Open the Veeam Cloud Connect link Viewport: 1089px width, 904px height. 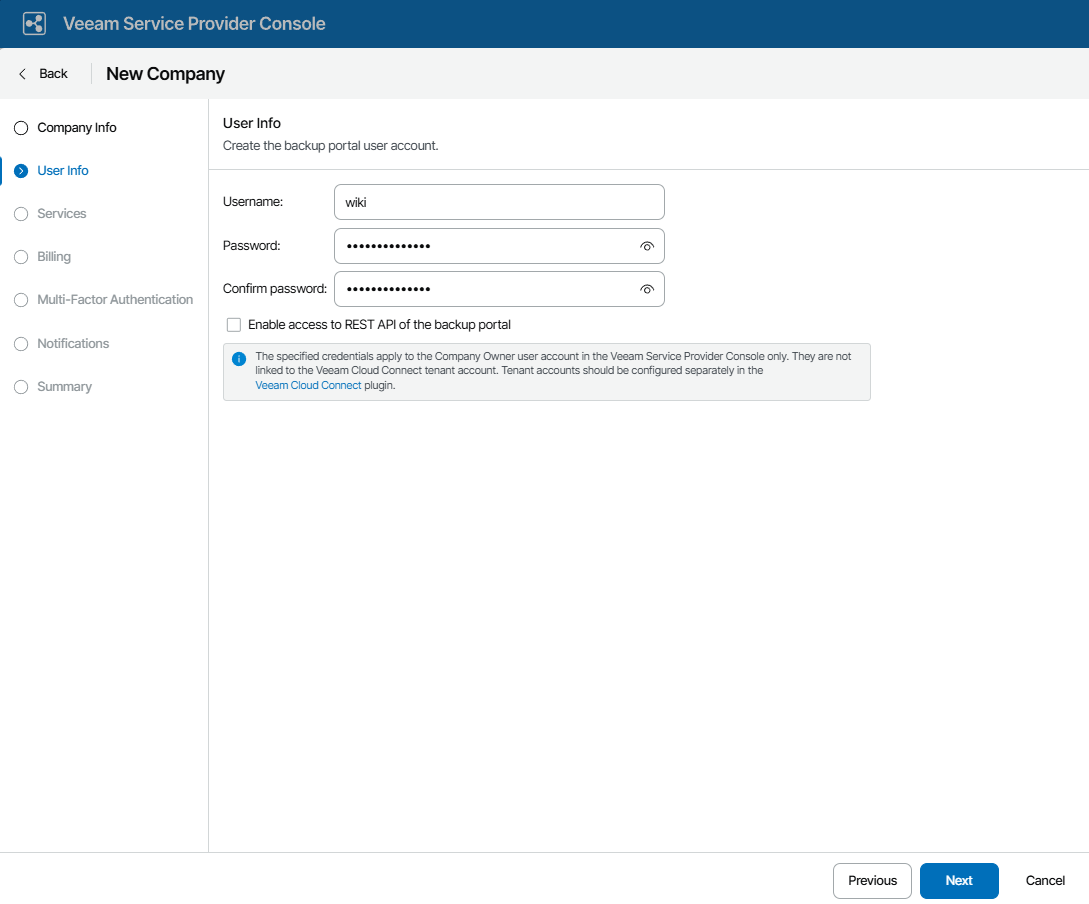pyautogui.click(x=308, y=385)
